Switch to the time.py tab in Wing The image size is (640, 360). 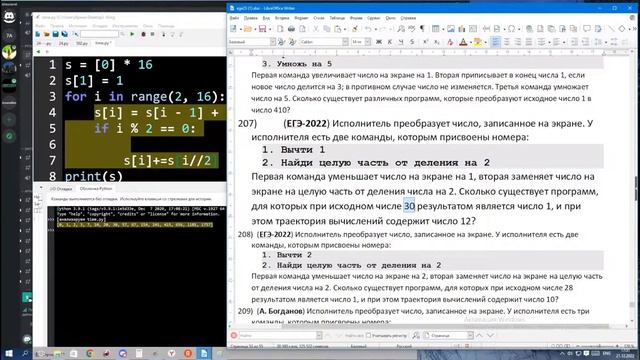(103, 43)
